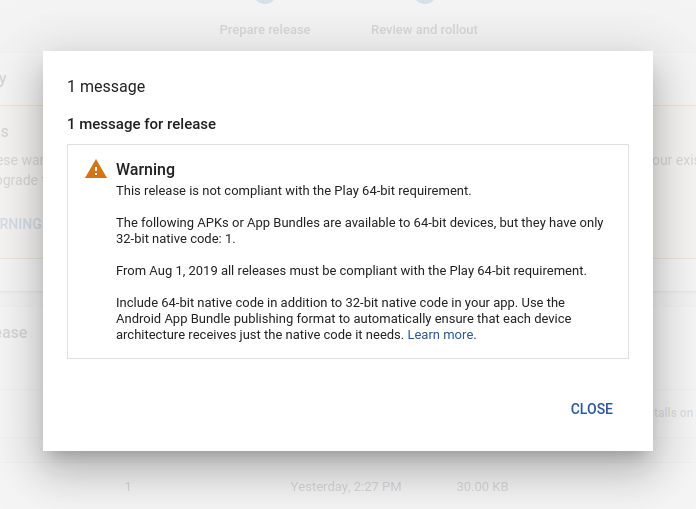Viewport: 696px width, 509px height.
Task: Click the "30.00 KB" size cell
Action: [x=482, y=487]
